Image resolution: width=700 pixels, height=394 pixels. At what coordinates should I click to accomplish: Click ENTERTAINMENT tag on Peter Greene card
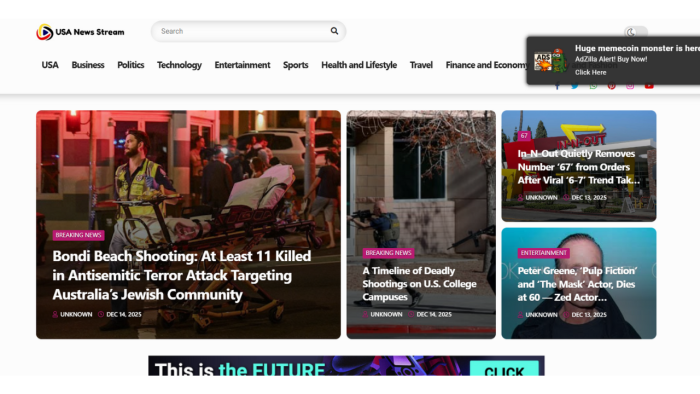click(x=543, y=253)
